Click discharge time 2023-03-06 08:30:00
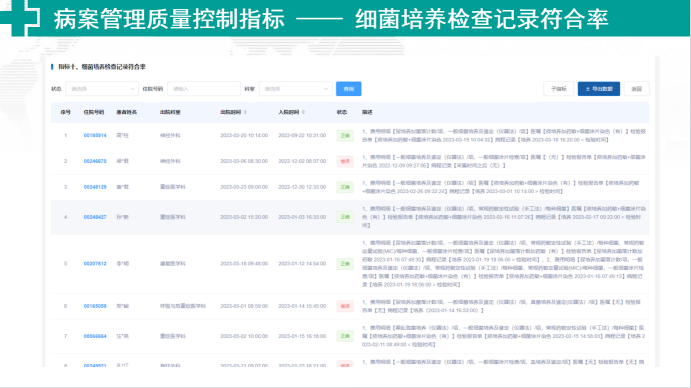The height and width of the screenshot is (388, 691). pos(244,161)
